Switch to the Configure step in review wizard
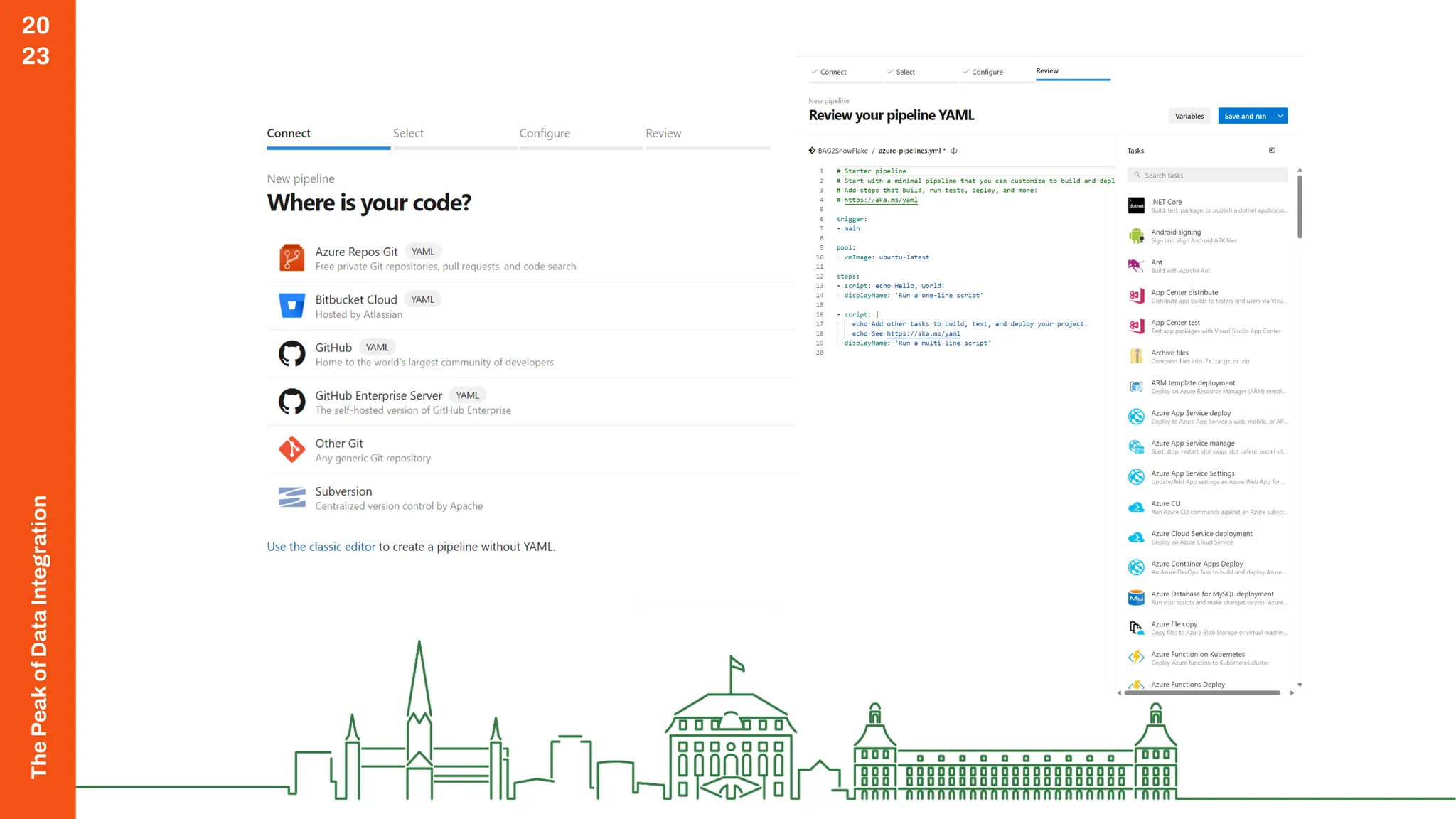The height and width of the screenshot is (819, 1456). pos(987,72)
